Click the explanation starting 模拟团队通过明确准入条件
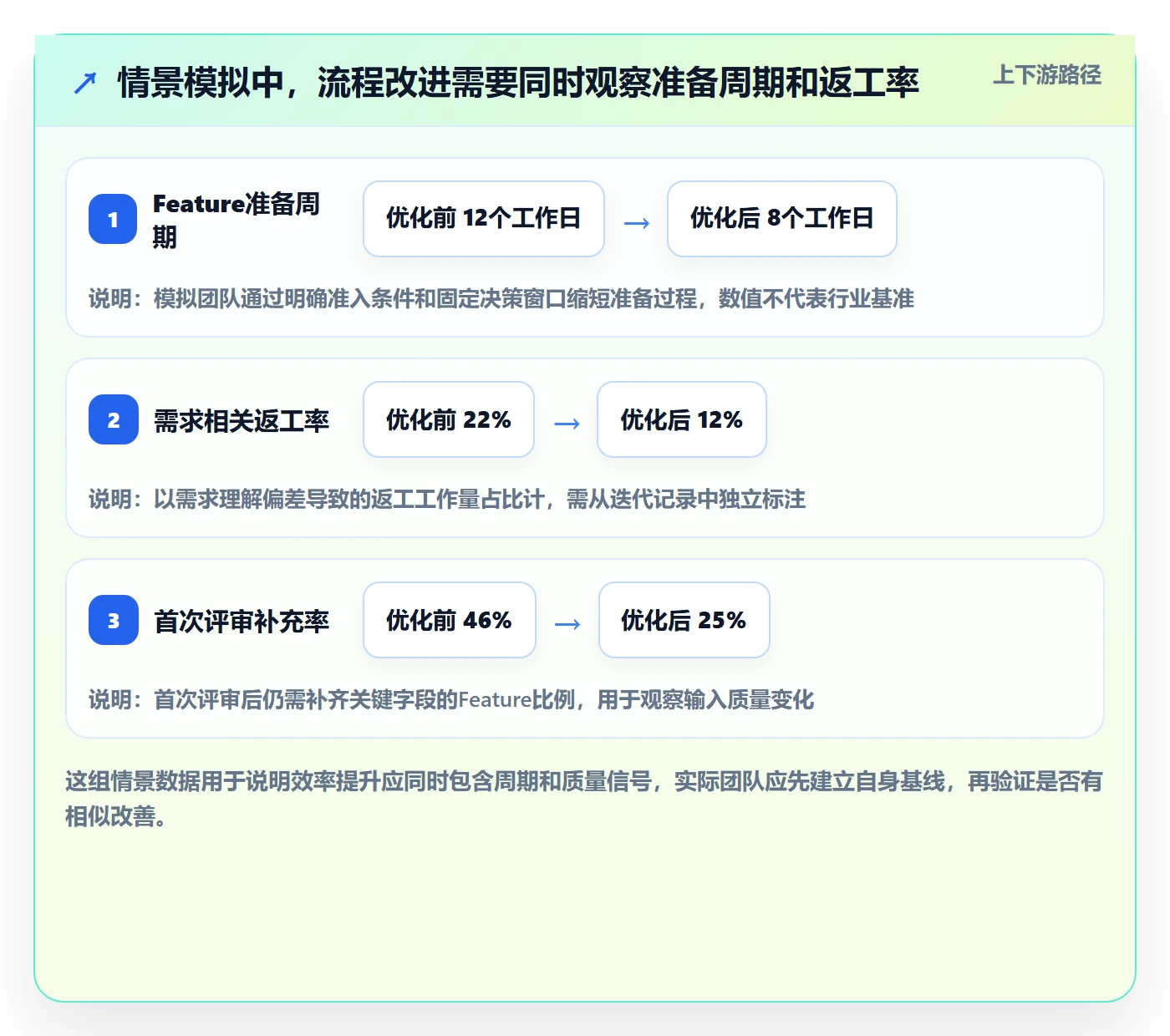The image size is (1170, 1036). click(501, 299)
